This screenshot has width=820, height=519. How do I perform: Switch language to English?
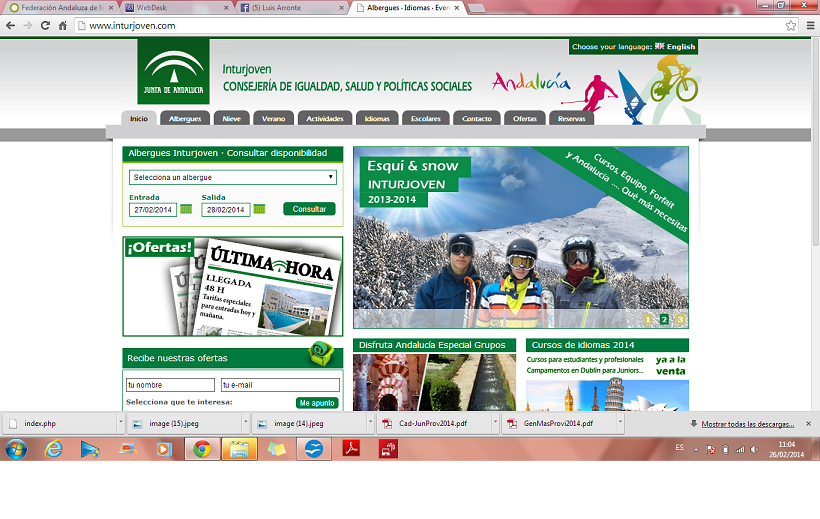[x=675, y=47]
